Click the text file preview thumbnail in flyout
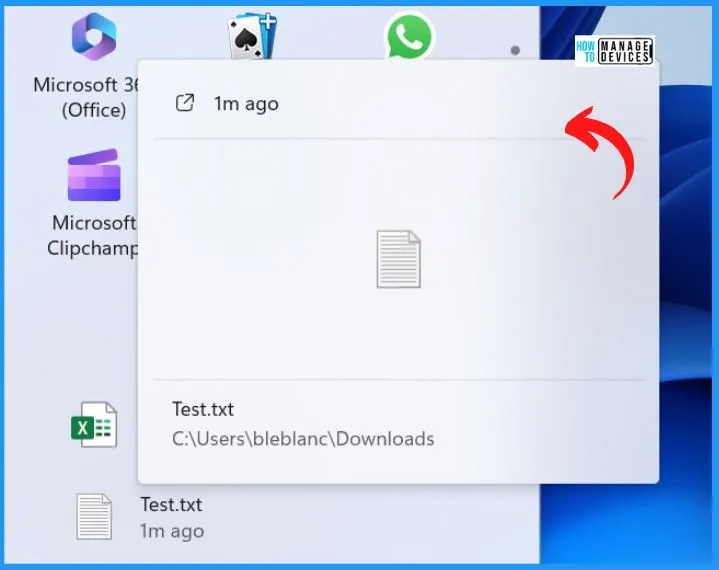 point(398,259)
